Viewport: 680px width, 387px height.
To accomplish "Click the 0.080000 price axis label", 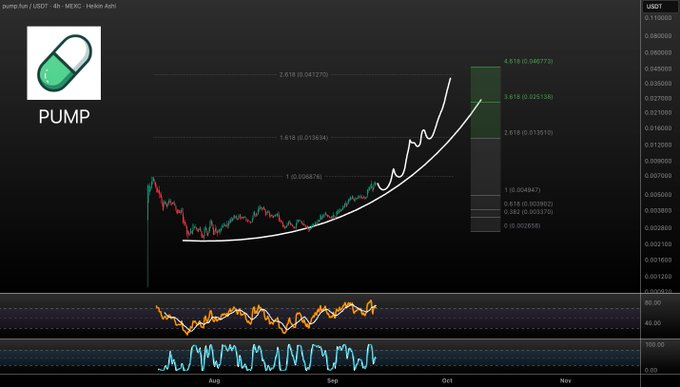I will click(658, 36).
